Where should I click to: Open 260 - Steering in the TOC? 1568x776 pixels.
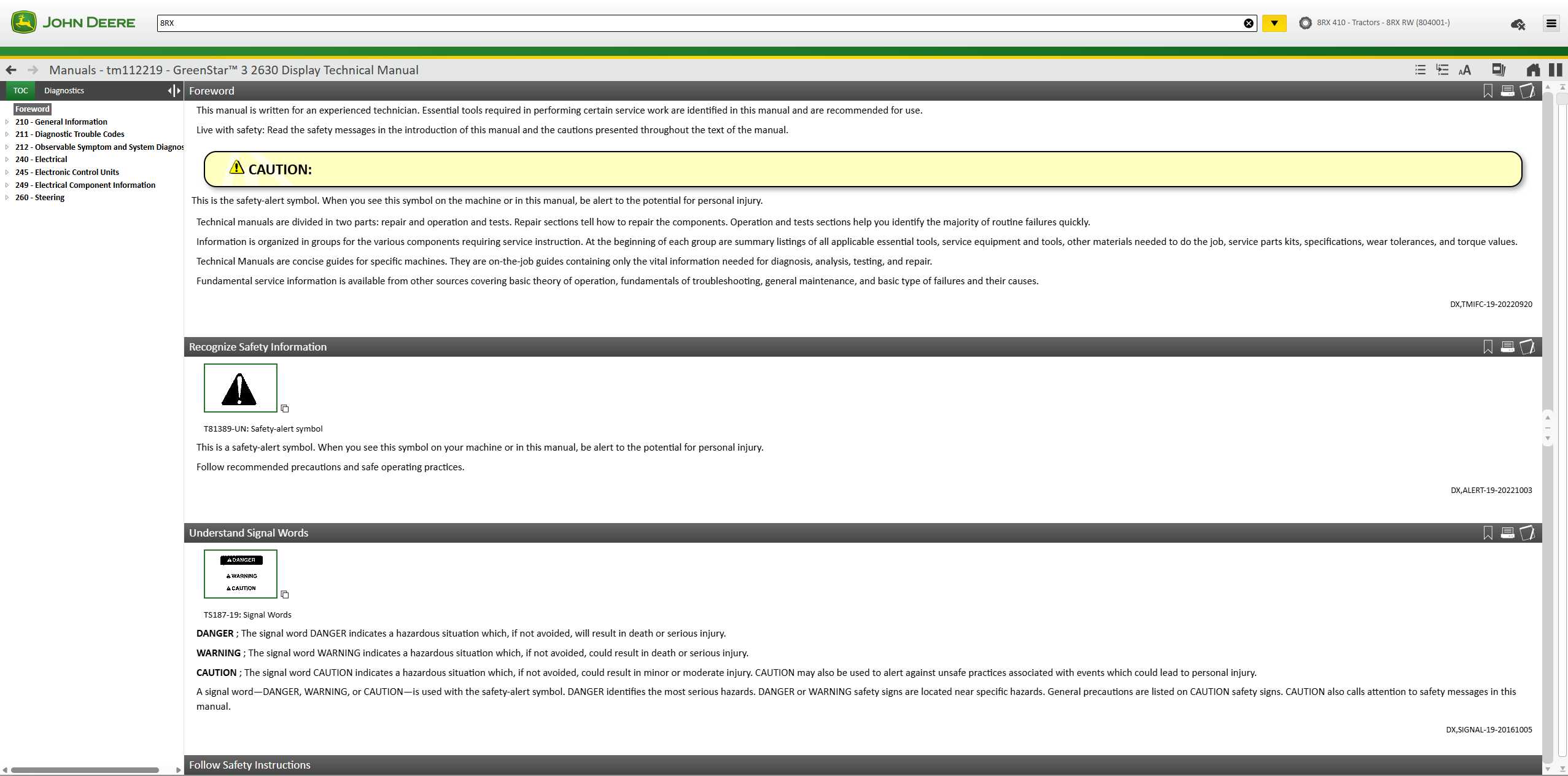(x=39, y=198)
